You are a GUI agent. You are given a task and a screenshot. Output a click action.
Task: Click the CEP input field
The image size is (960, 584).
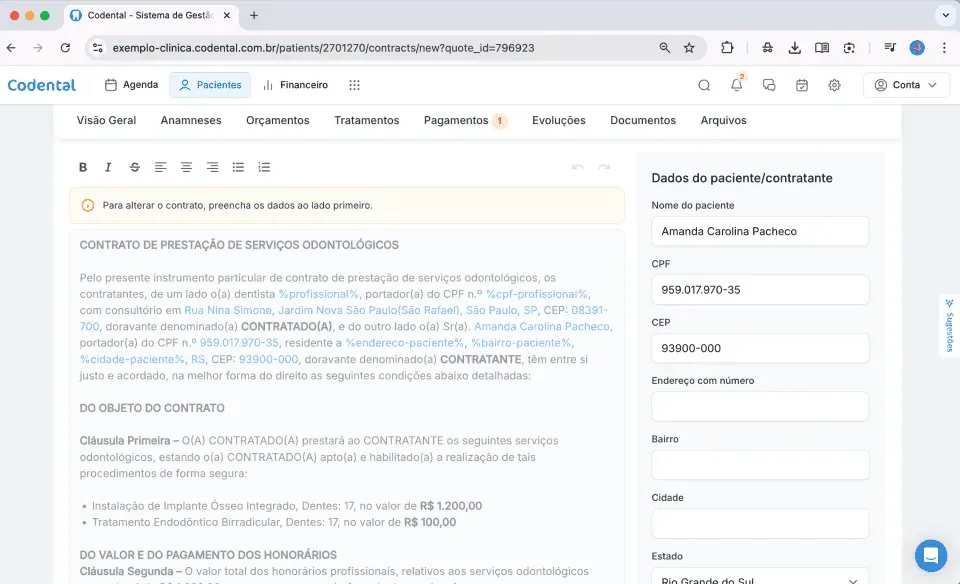coord(760,348)
